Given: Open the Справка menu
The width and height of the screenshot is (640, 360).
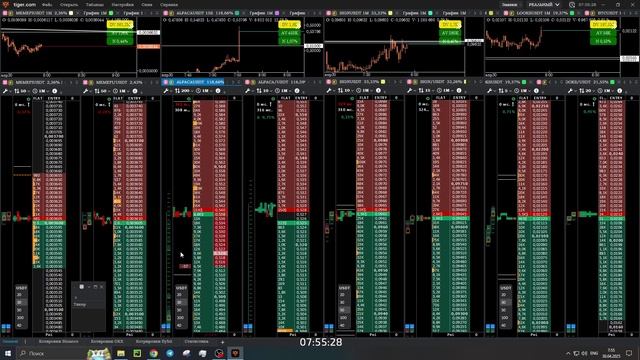Looking at the screenshot, I should point(169,4).
